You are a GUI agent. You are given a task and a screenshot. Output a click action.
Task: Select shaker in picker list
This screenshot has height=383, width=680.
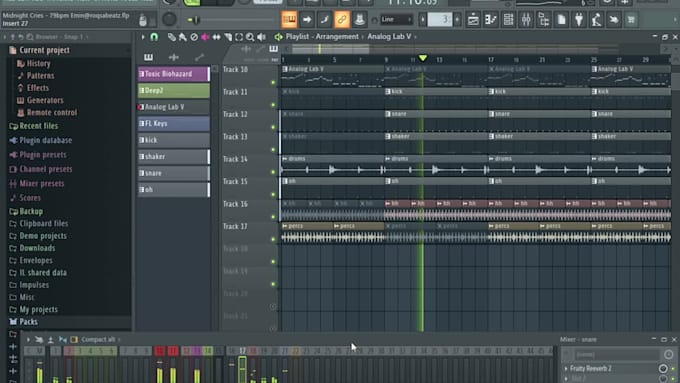click(x=173, y=157)
